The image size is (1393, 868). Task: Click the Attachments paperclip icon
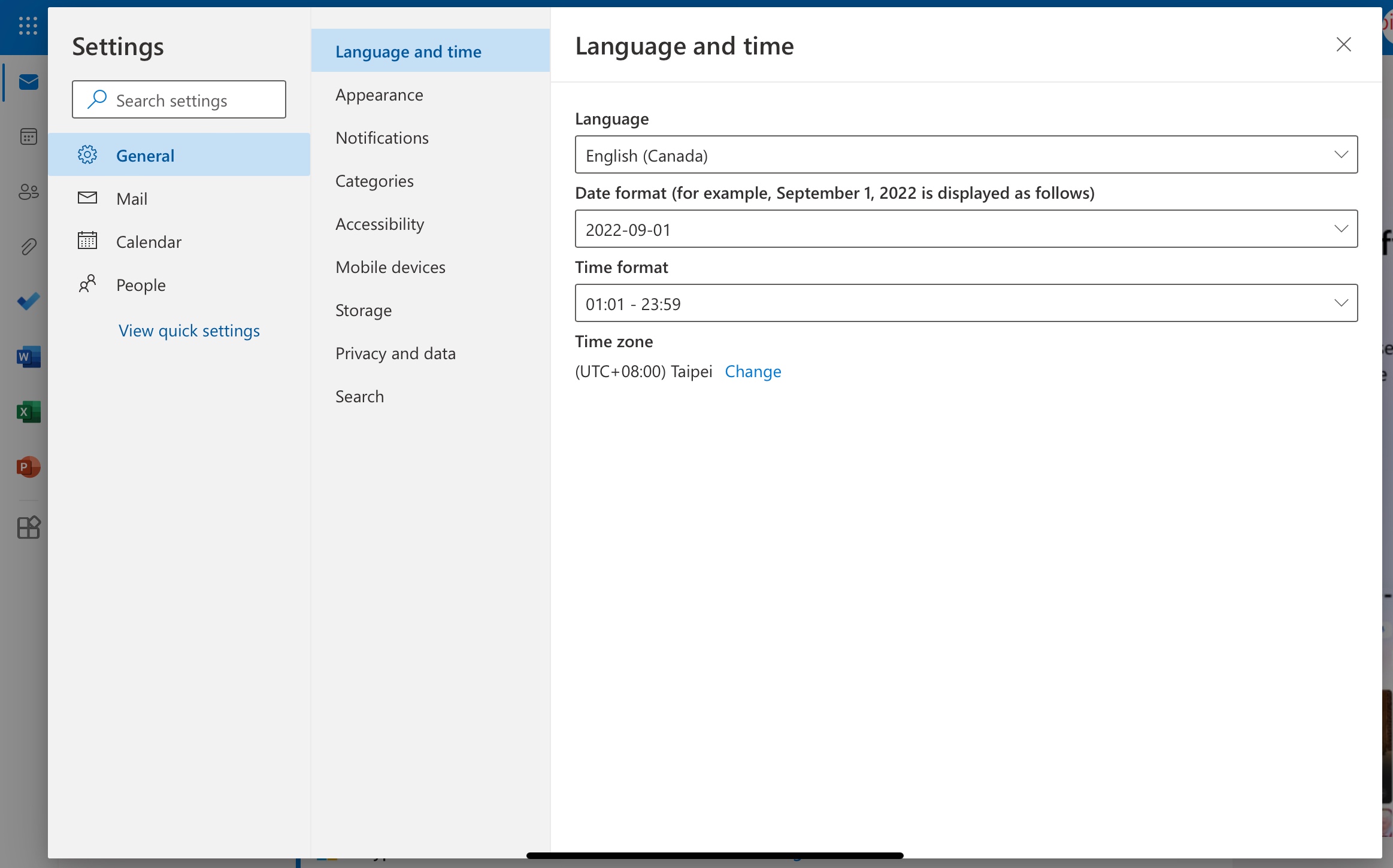point(27,245)
